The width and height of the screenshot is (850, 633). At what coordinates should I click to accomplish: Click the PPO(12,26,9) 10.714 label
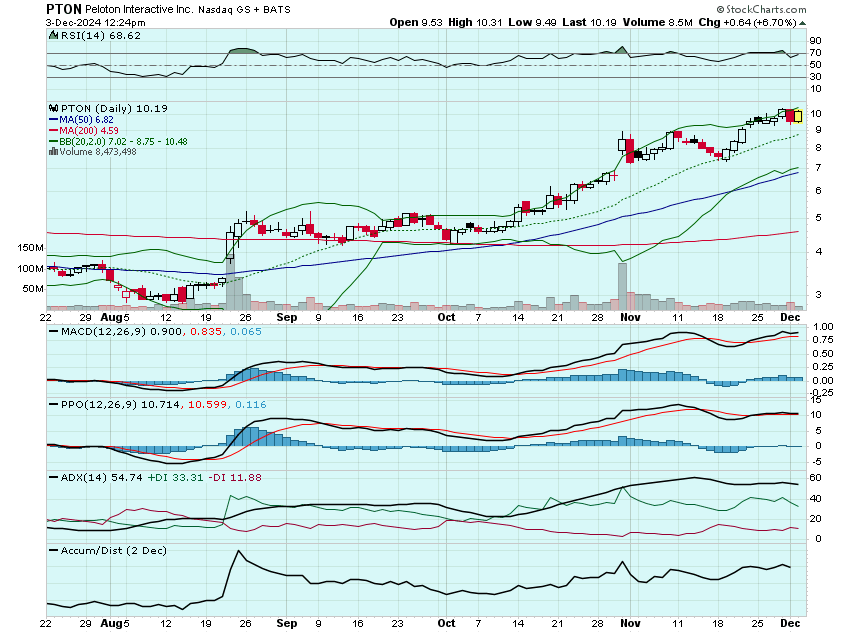click(x=120, y=404)
